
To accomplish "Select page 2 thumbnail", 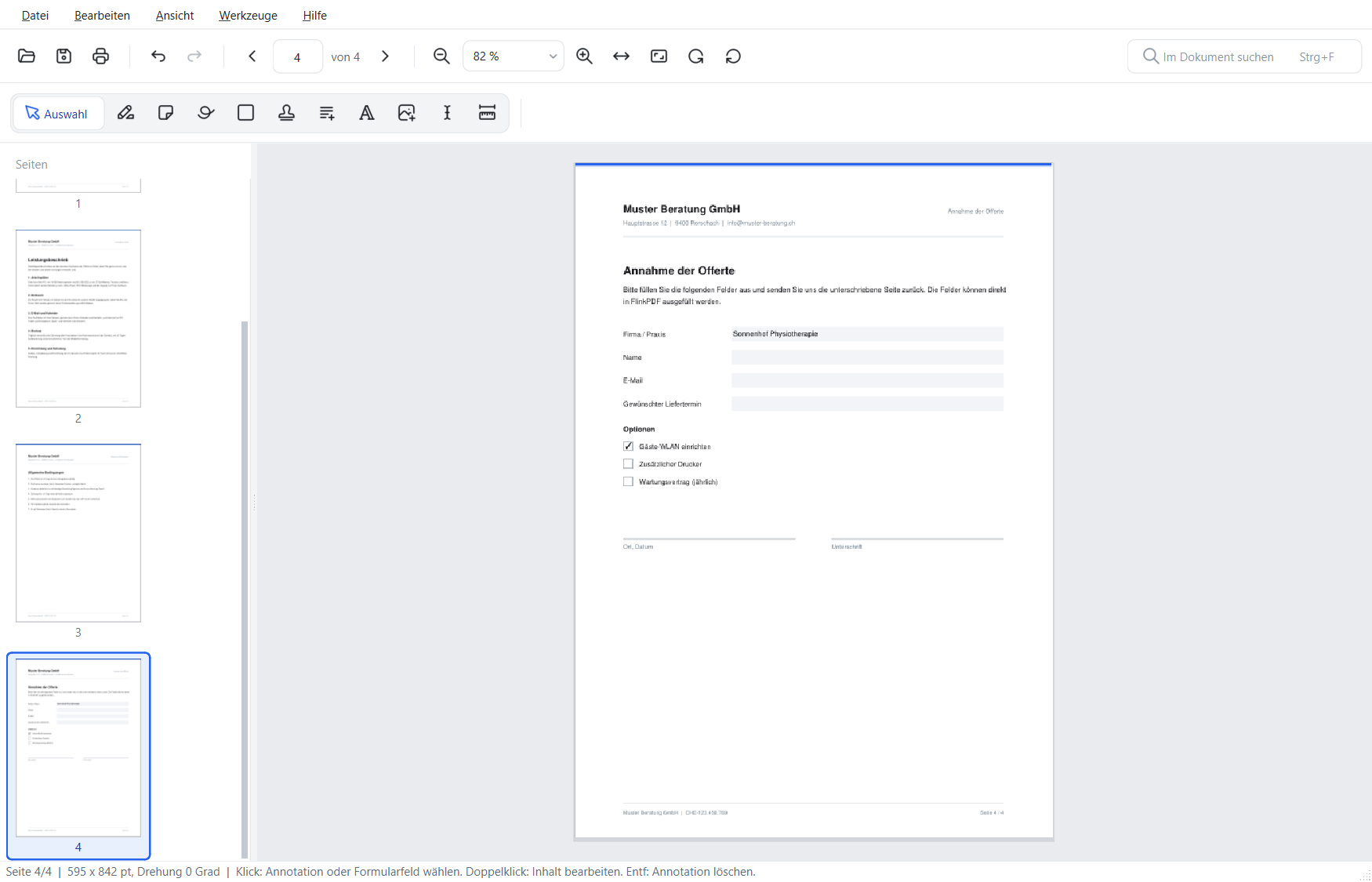I will click(78, 318).
